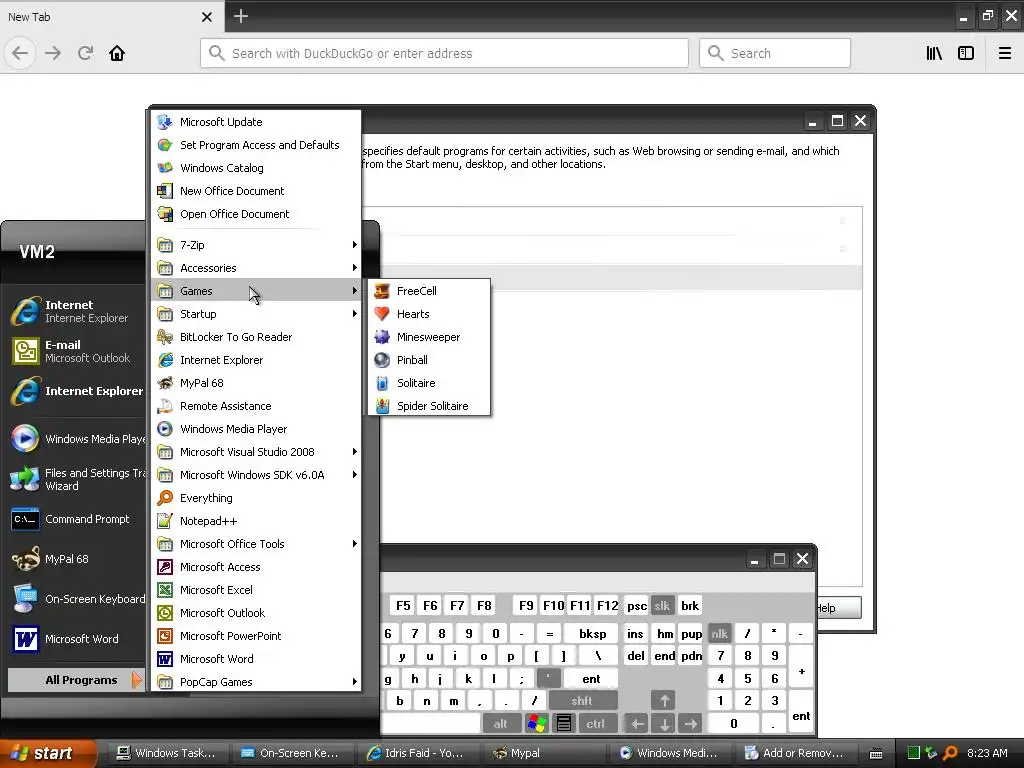Toggle the slk key on keyboard
This screenshot has width=1024, height=768.
click(662, 605)
